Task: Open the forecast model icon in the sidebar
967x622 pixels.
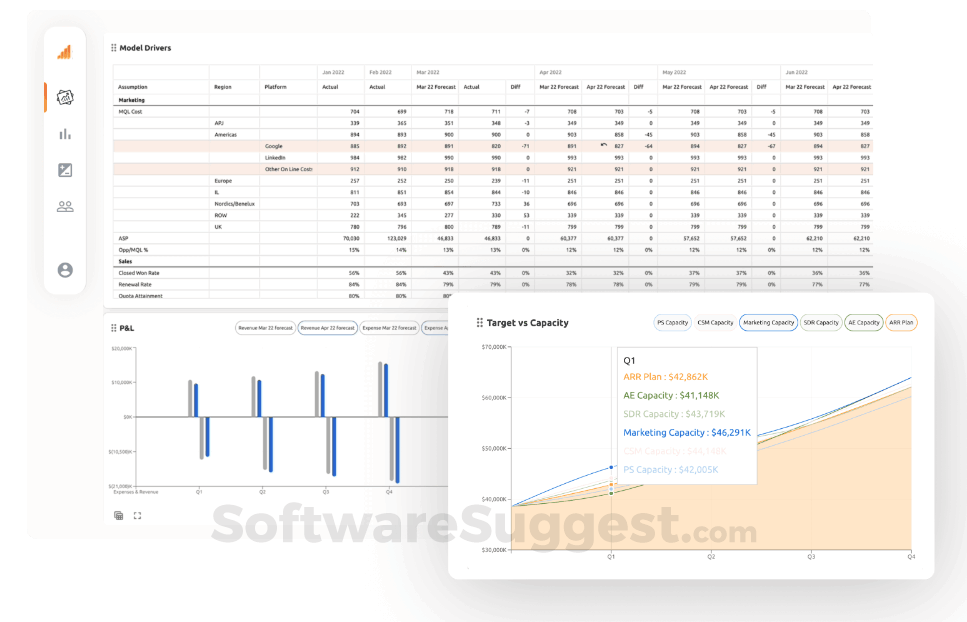Action: (64, 95)
